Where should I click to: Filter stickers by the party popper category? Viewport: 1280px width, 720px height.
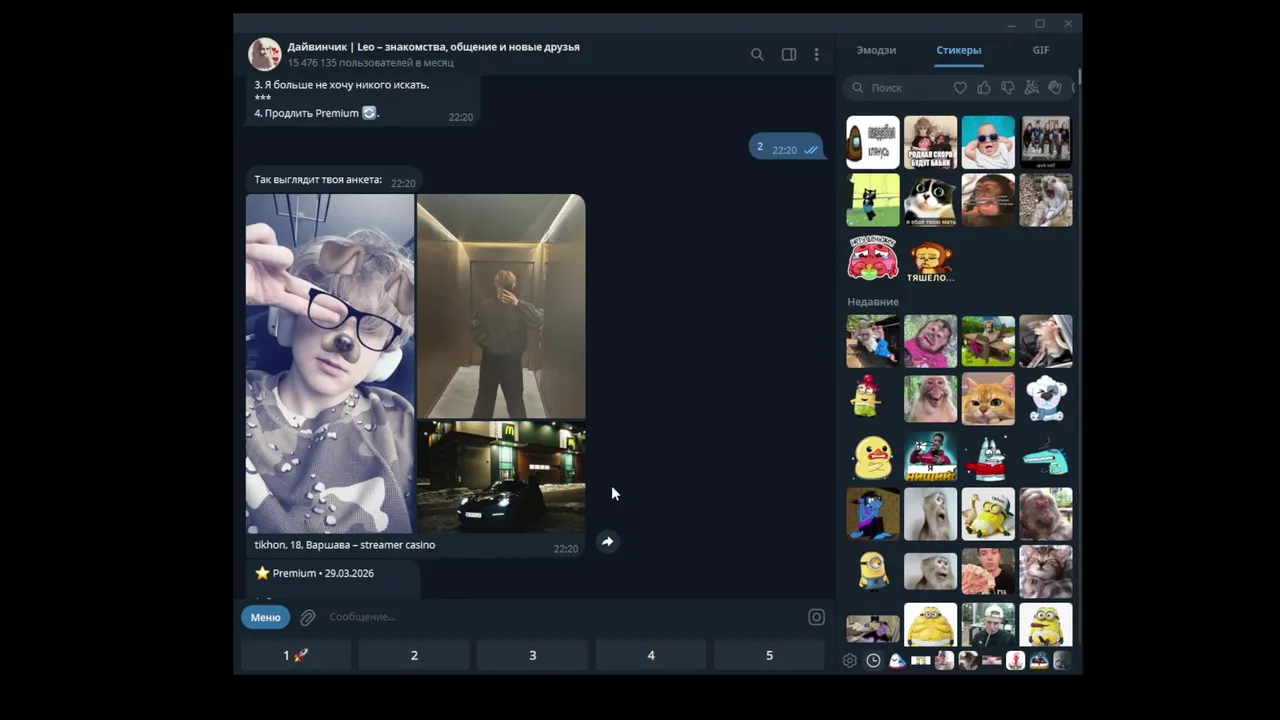click(x=1032, y=88)
